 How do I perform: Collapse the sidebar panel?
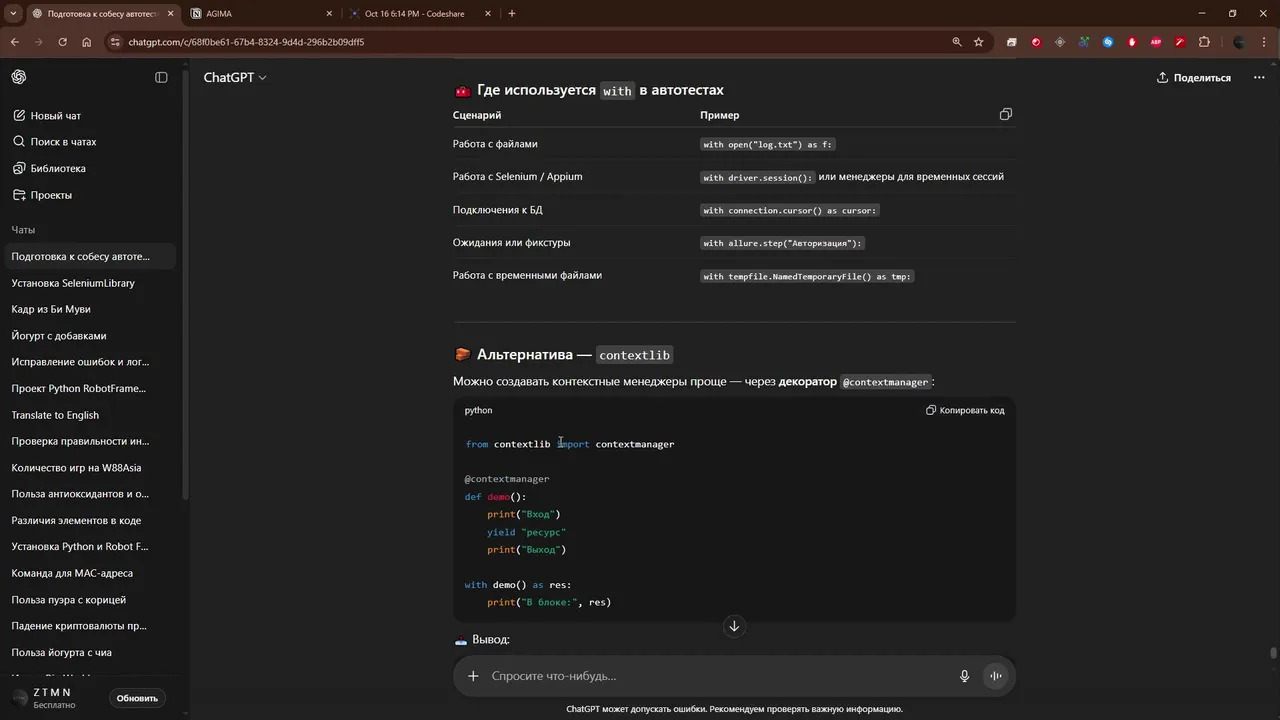(161, 77)
